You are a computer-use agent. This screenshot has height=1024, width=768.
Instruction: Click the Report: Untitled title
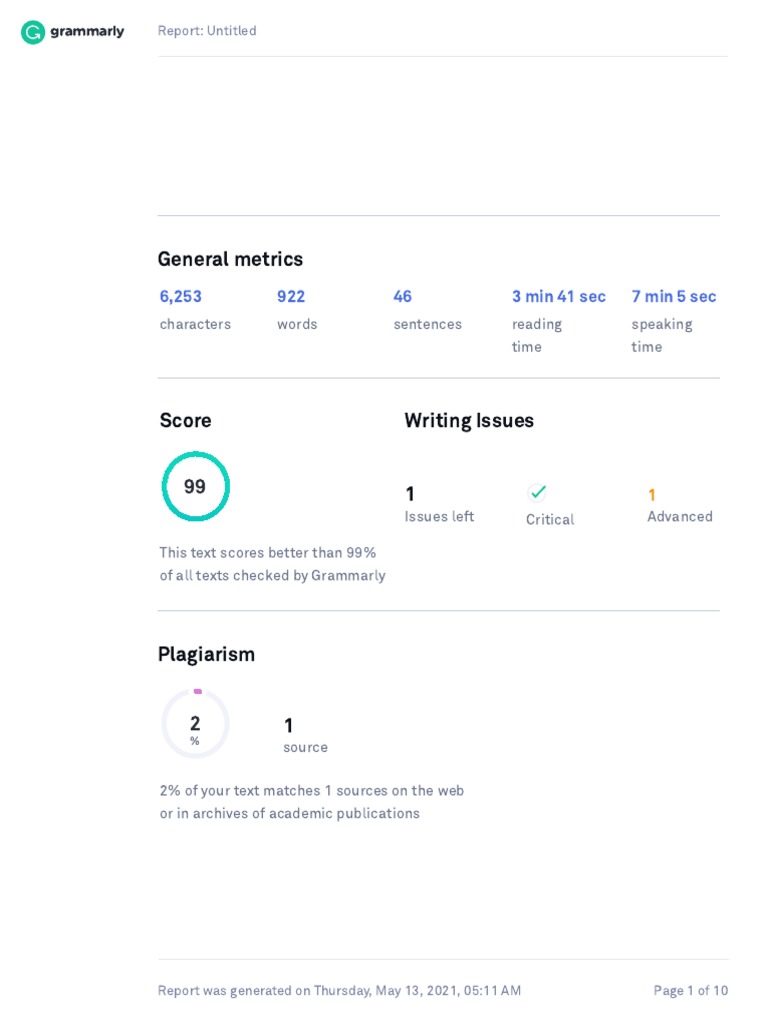(x=207, y=31)
